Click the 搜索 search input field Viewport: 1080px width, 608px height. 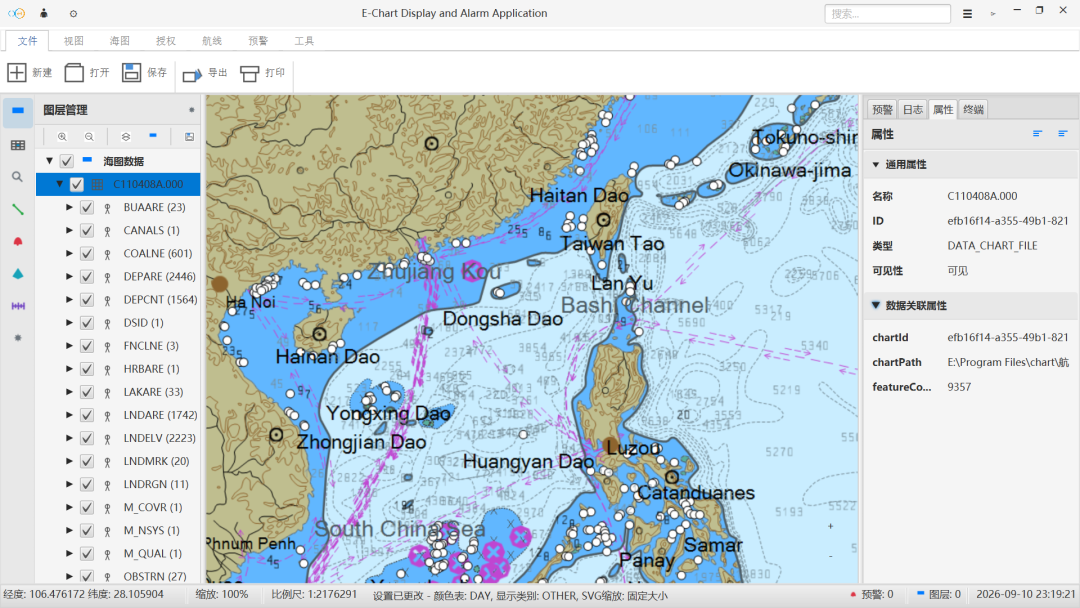[x=887, y=14]
